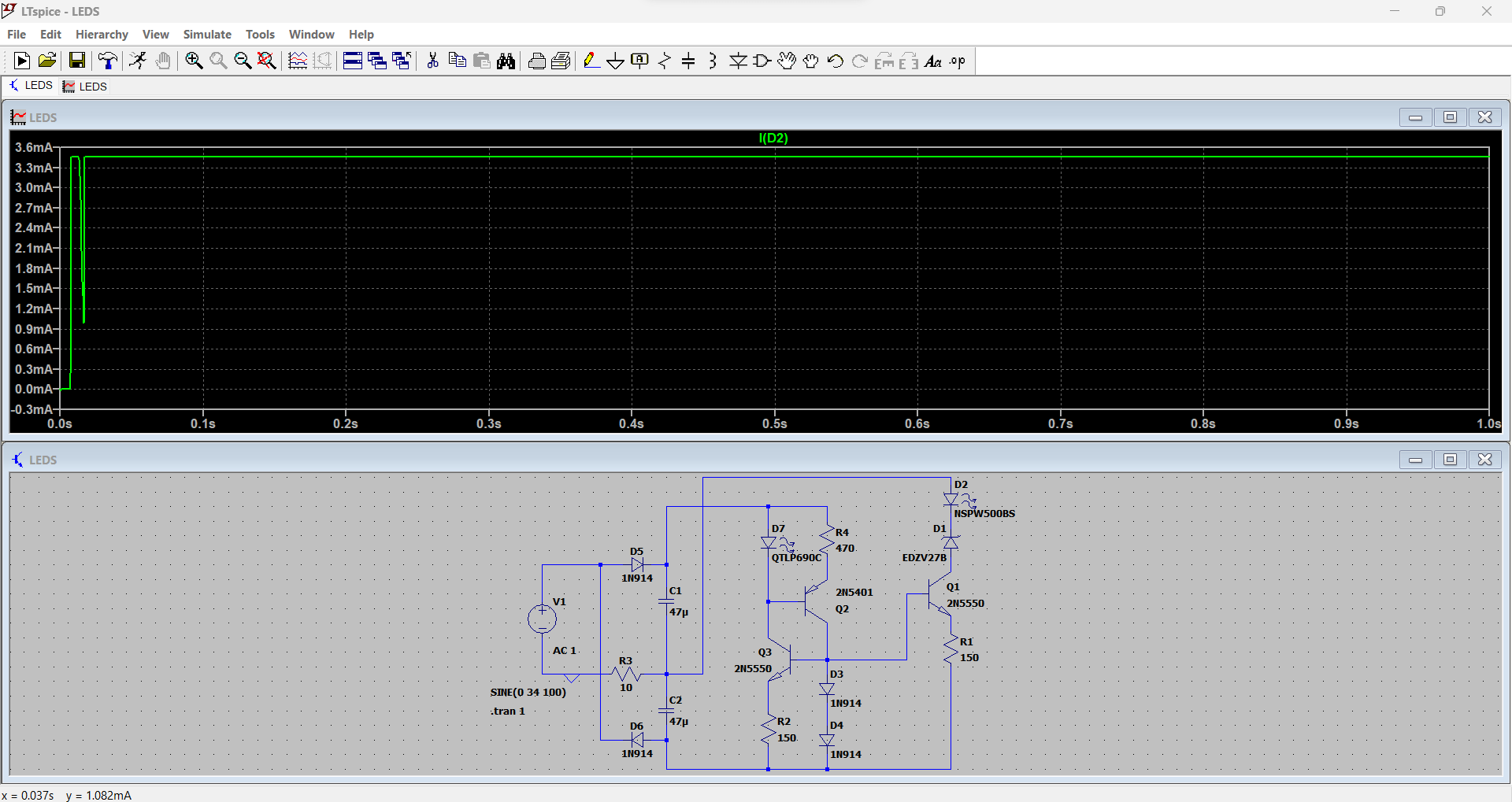This screenshot has width=1512, height=802.
Task: Click the C1 capacitor label
Action: [x=676, y=591]
